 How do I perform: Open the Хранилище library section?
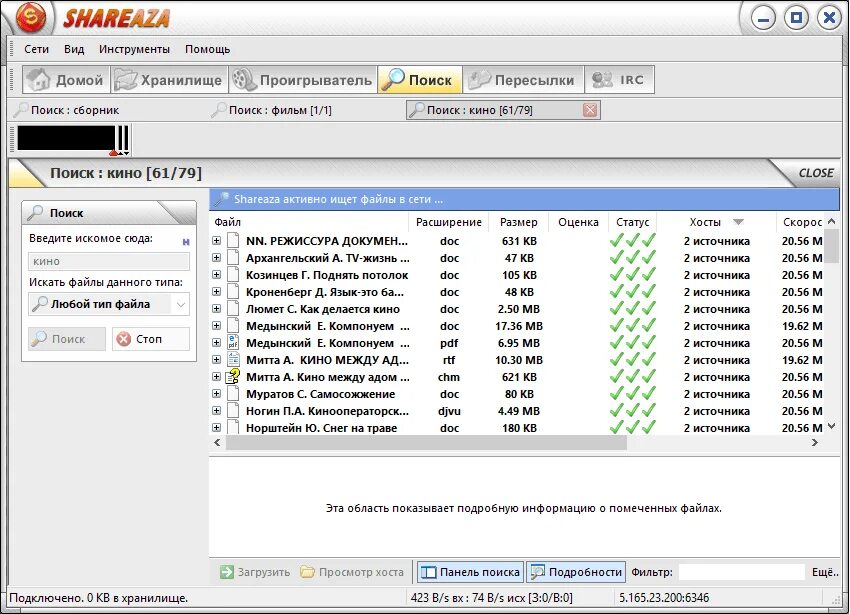click(169, 80)
